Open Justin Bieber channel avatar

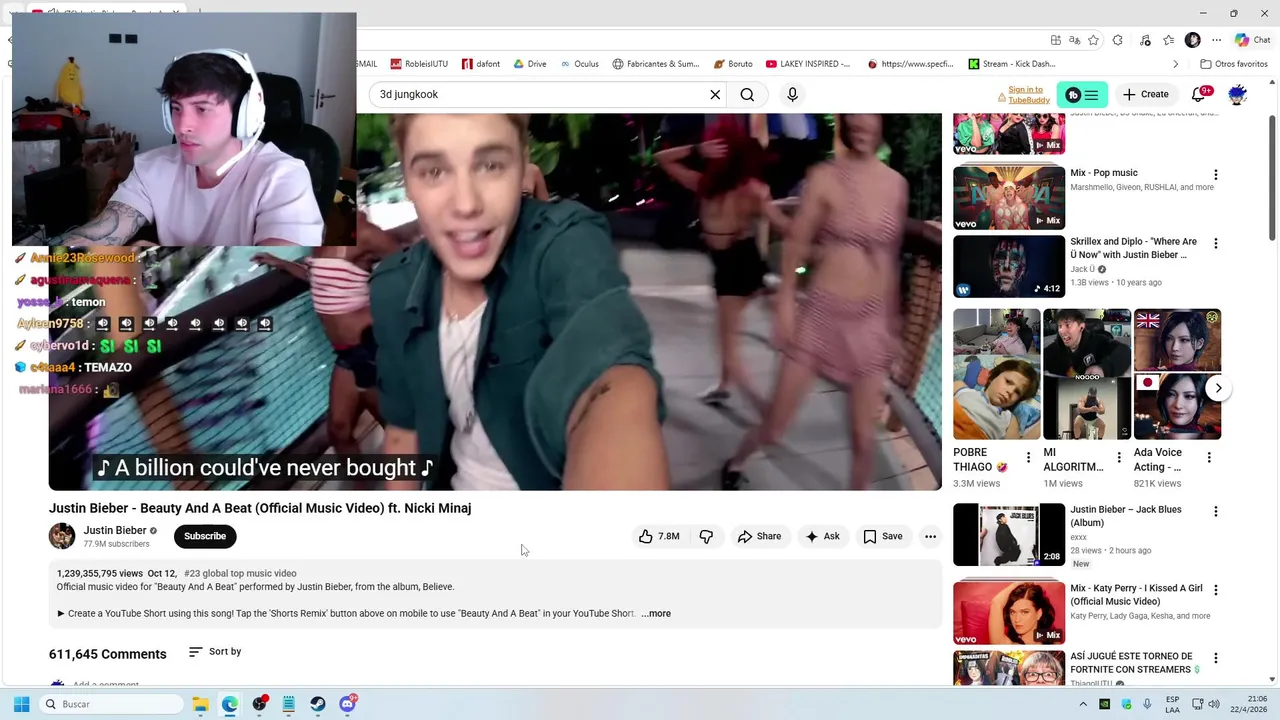tap(62, 536)
